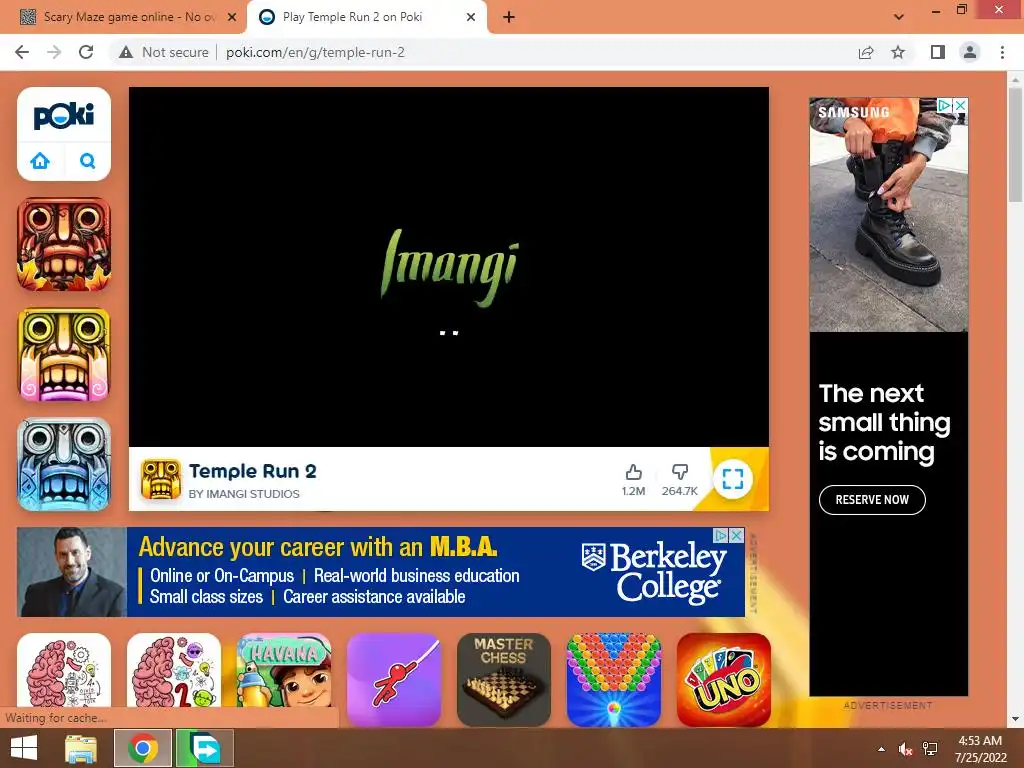Open the Master Chess game thumbnail

click(504, 679)
